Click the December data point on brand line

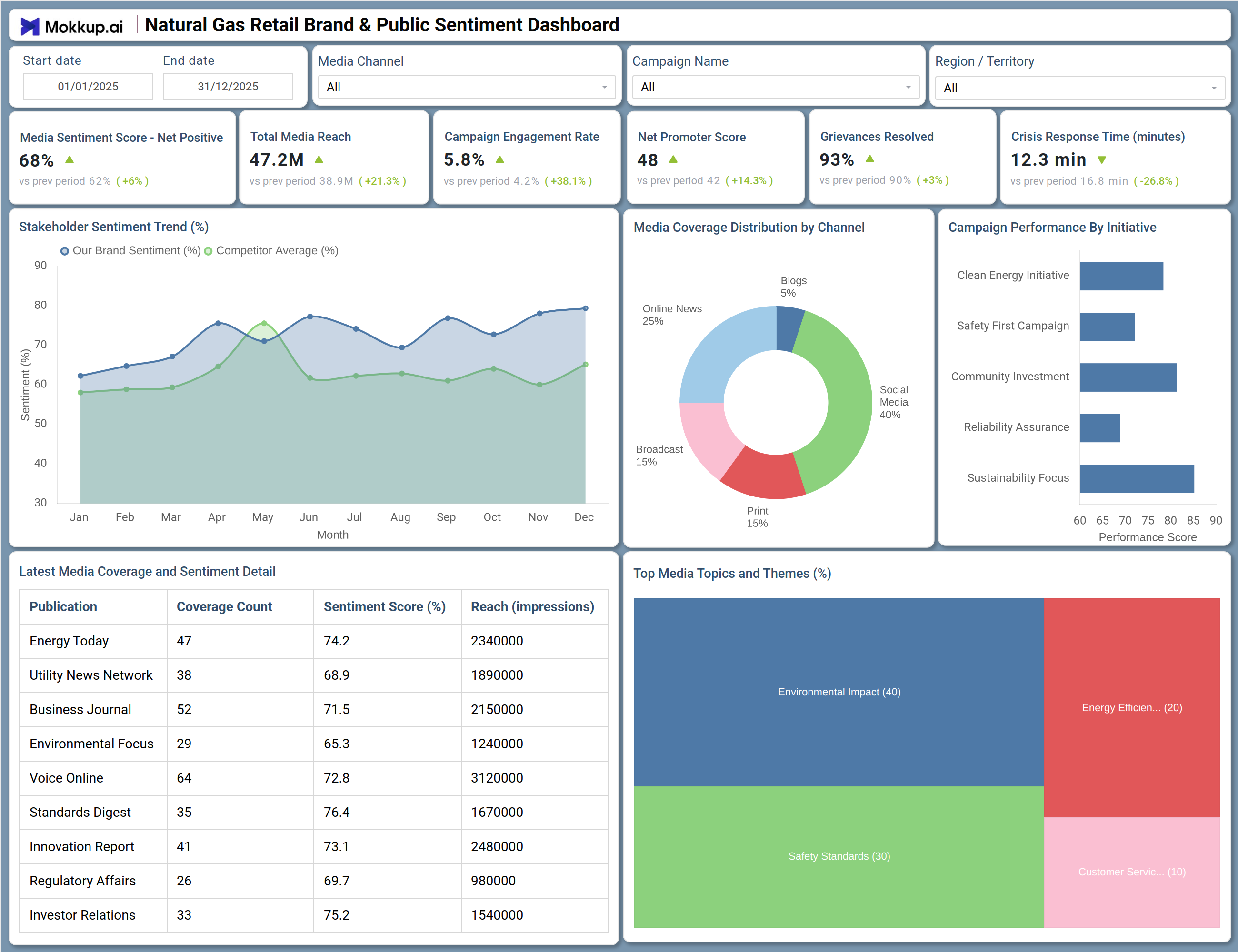(x=586, y=308)
